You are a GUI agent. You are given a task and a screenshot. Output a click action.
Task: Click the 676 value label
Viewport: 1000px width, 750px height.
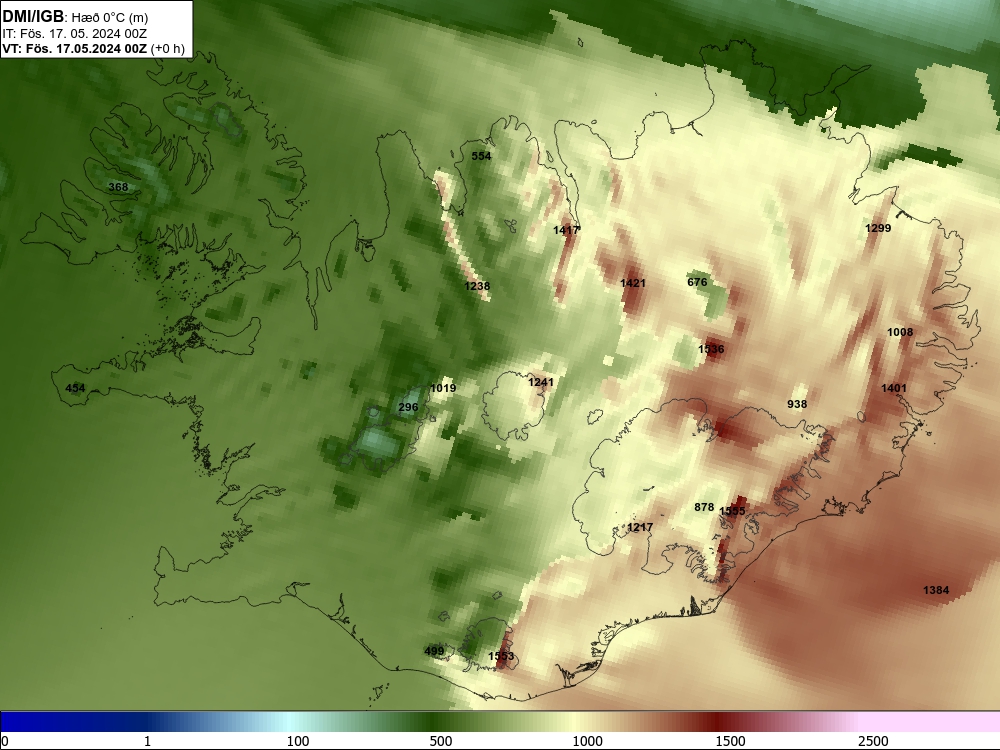pyautogui.click(x=697, y=281)
